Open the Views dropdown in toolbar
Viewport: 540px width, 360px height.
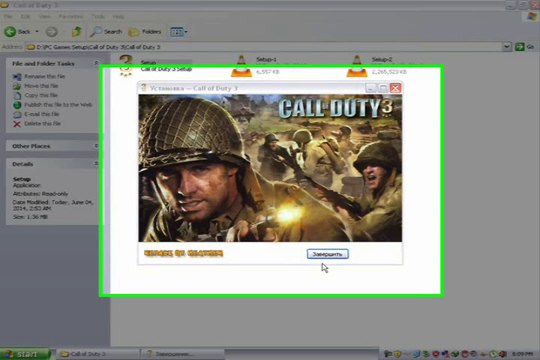[x=179, y=32]
